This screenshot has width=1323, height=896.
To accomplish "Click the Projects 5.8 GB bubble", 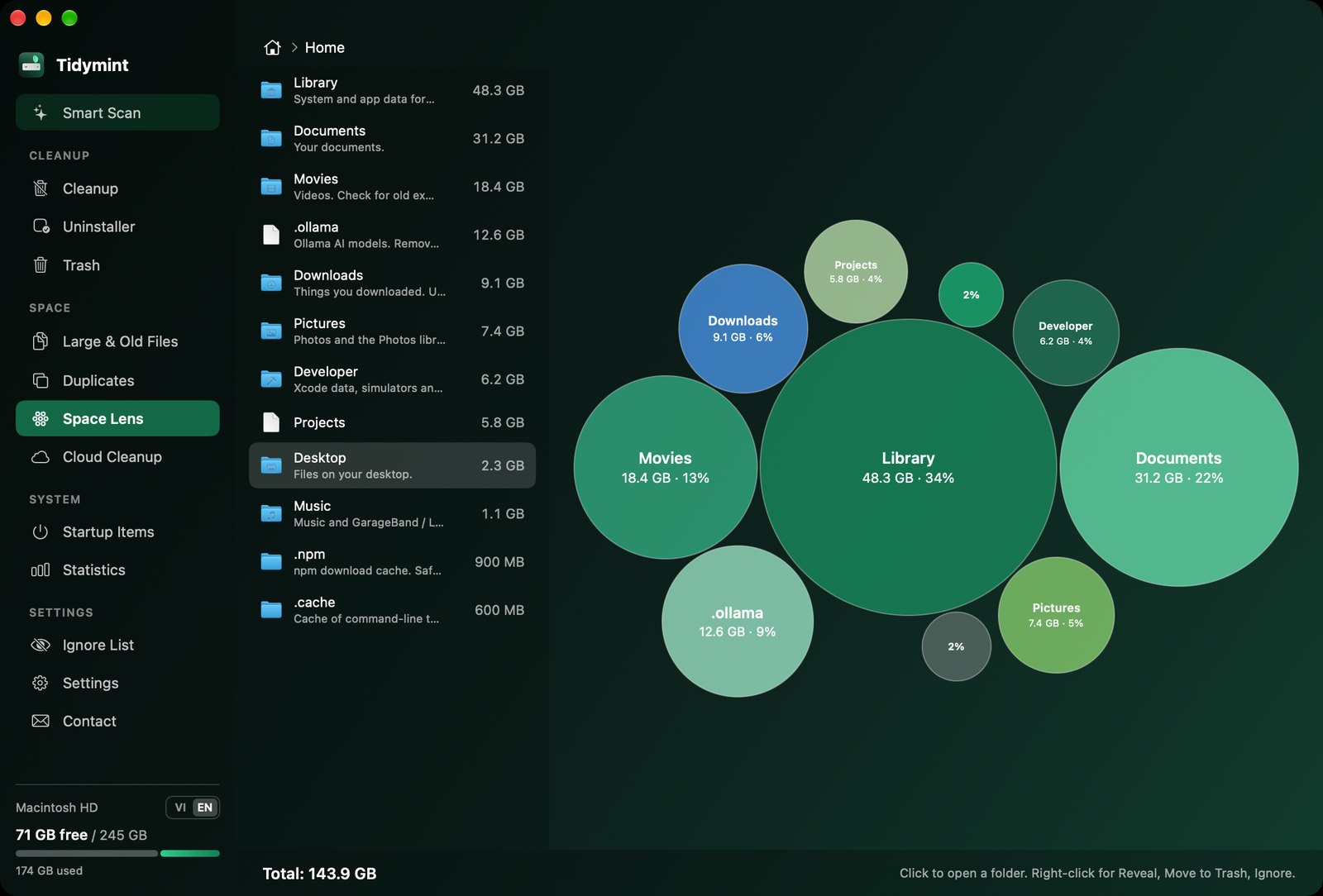I will pyautogui.click(x=856, y=271).
